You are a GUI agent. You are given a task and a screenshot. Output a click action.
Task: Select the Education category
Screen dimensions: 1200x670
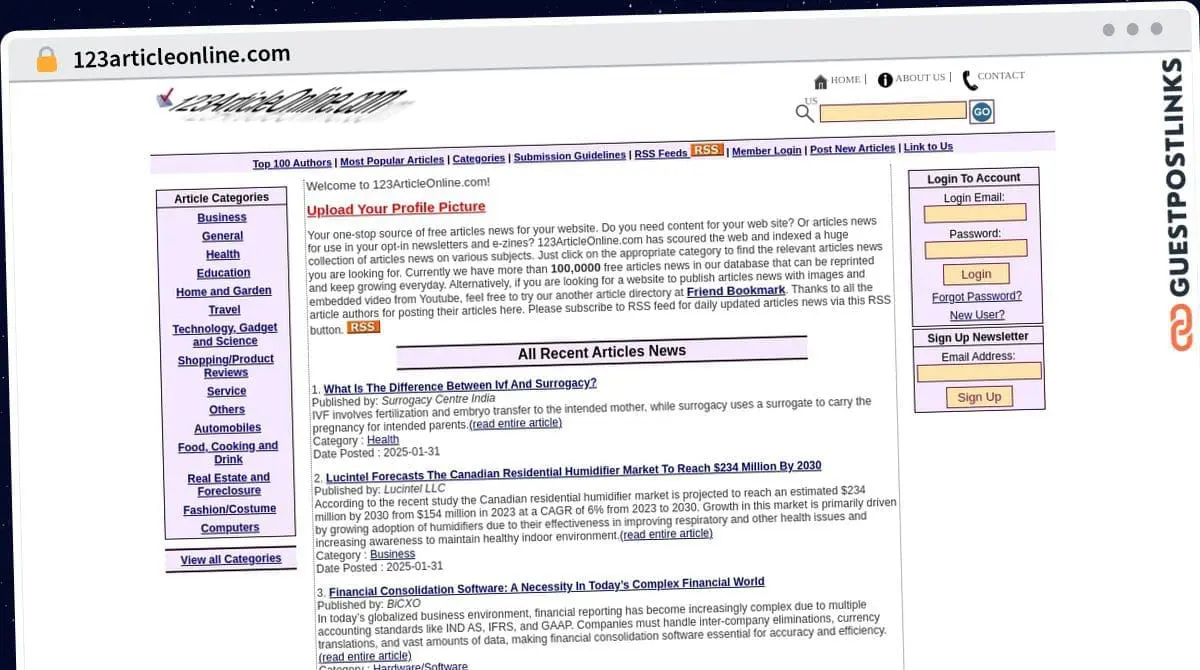coord(224,273)
